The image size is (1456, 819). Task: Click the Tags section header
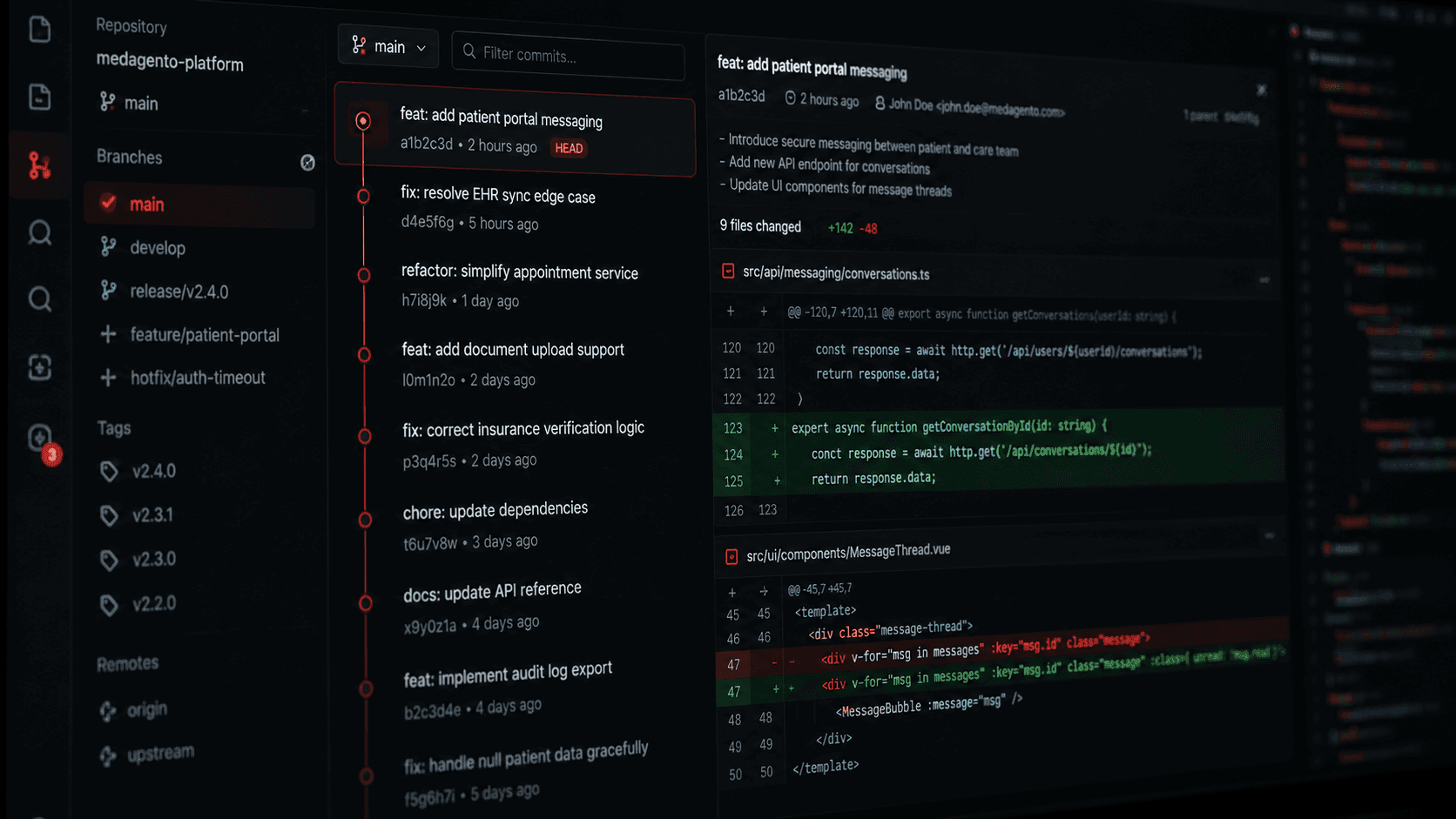point(114,427)
